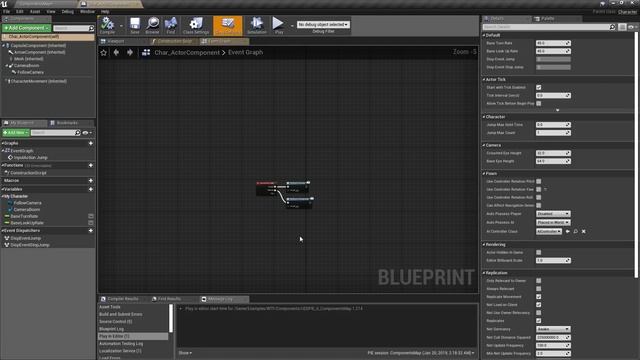
Task: Toggle Use Controller Rotation Pitch checkbox
Action: click(x=539, y=181)
